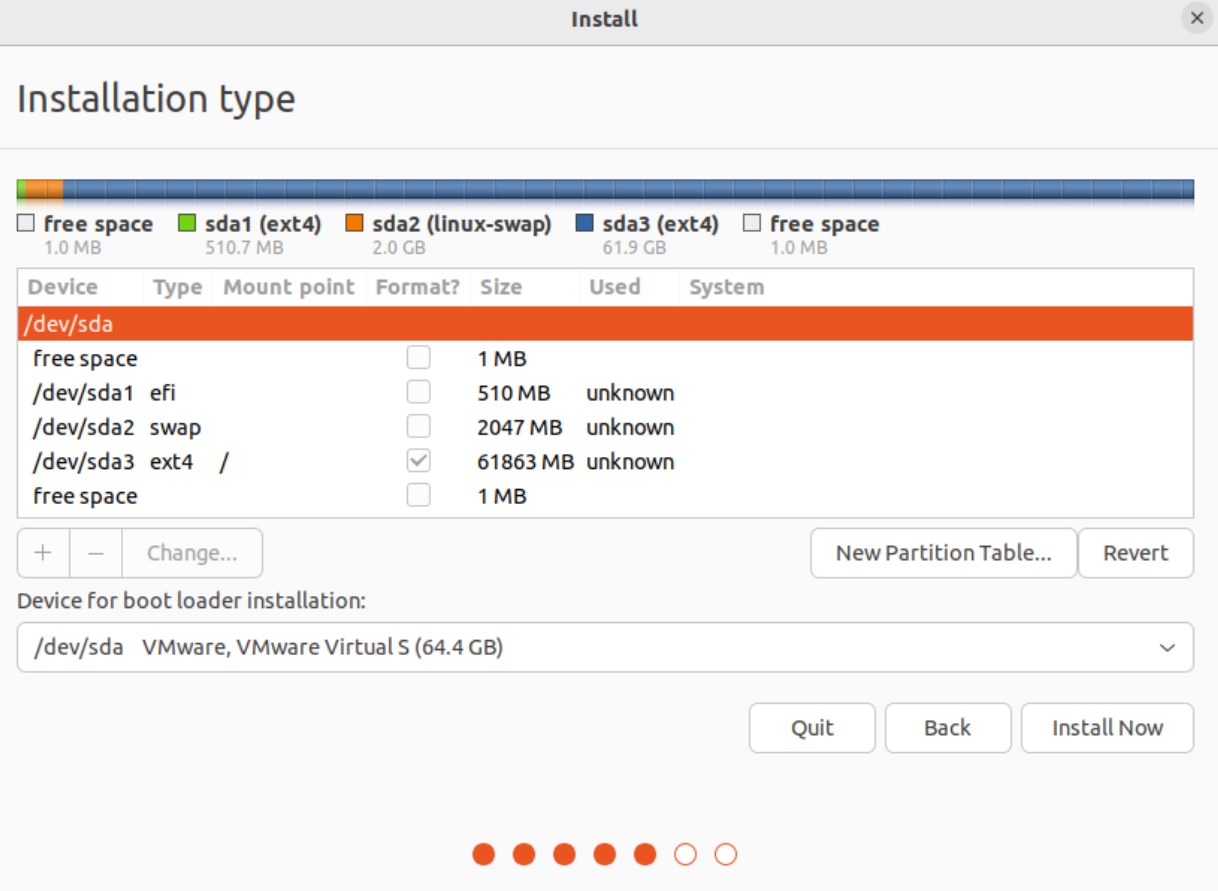Toggle the format checkbox for /dev/sda2

[419, 427]
